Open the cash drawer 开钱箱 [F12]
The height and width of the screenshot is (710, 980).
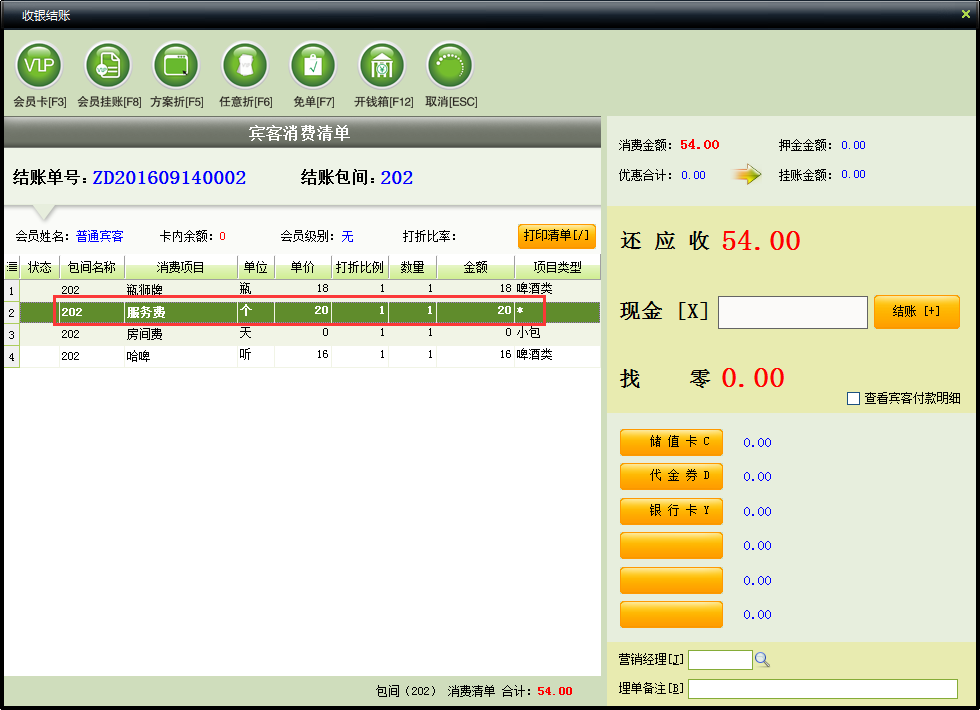pyautogui.click(x=382, y=66)
